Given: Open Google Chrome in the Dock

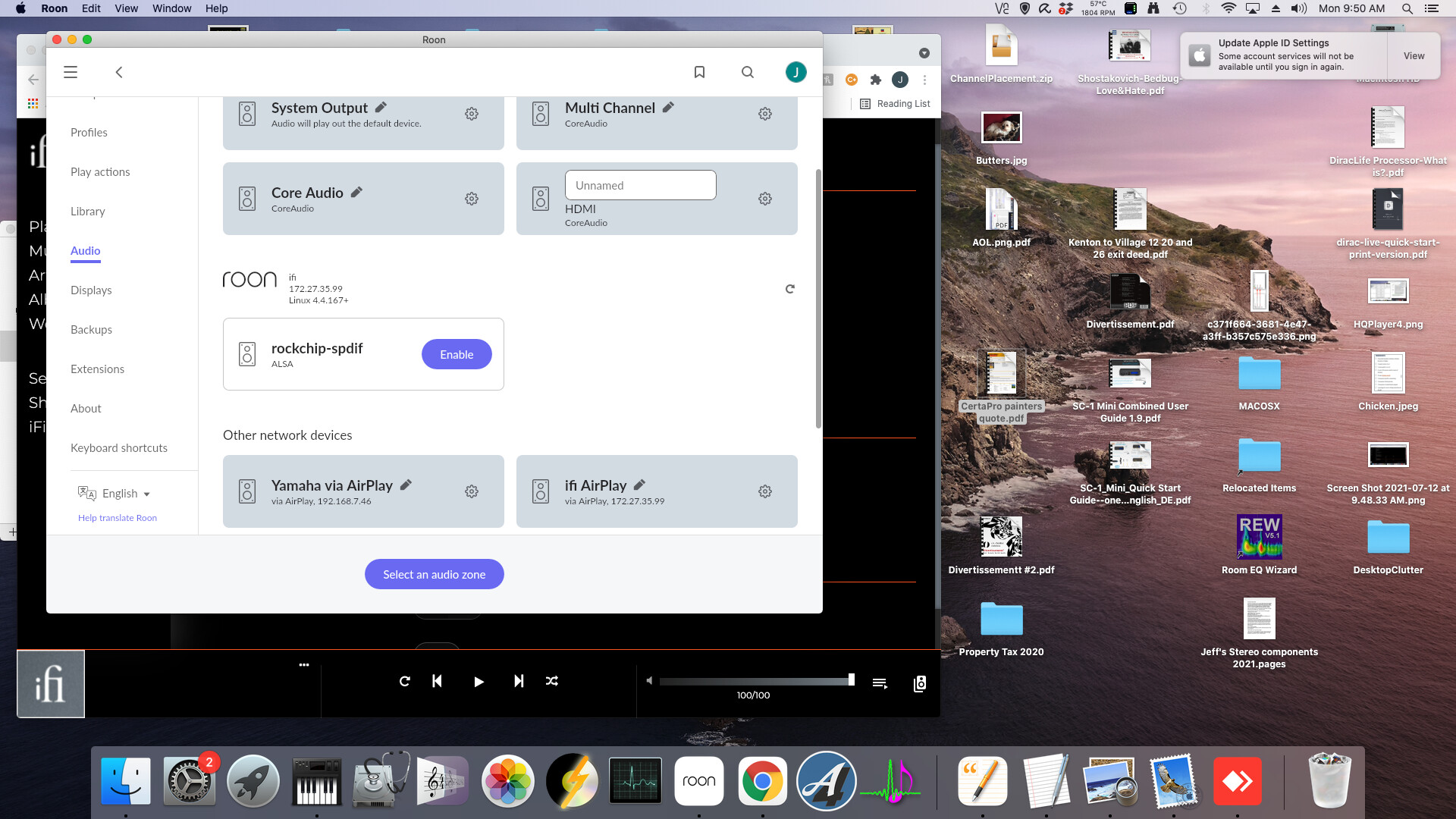Looking at the screenshot, I should point(762,781).
